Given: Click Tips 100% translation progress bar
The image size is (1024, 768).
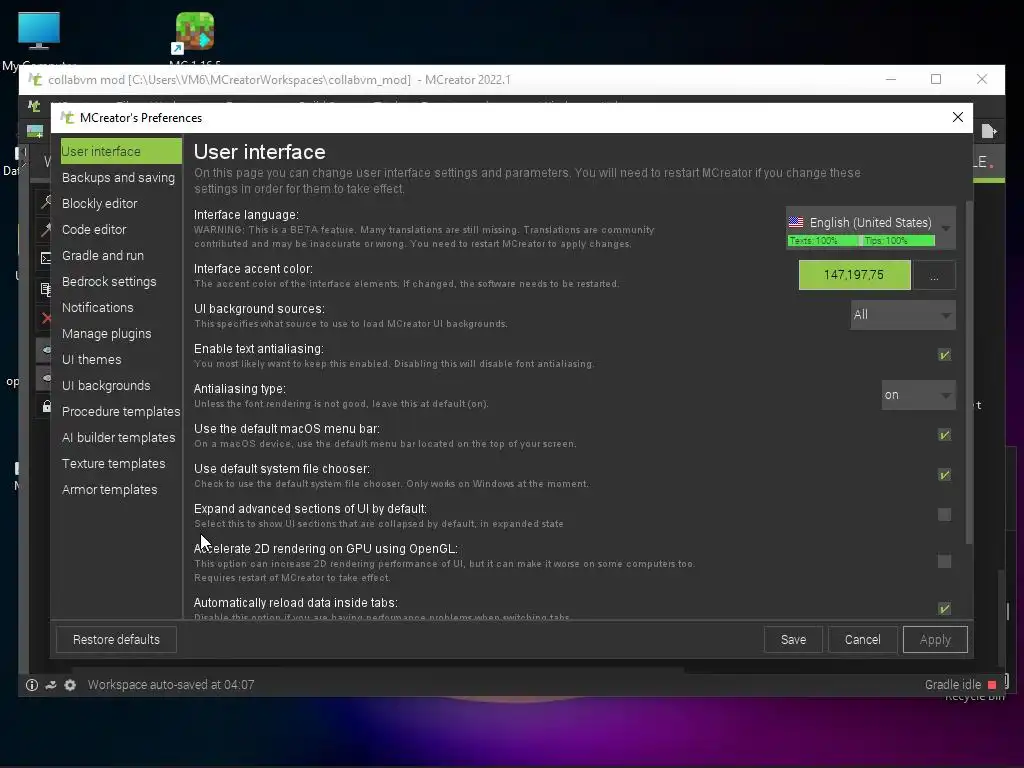Looking at the screenshot, I should [x=897, y=241].
